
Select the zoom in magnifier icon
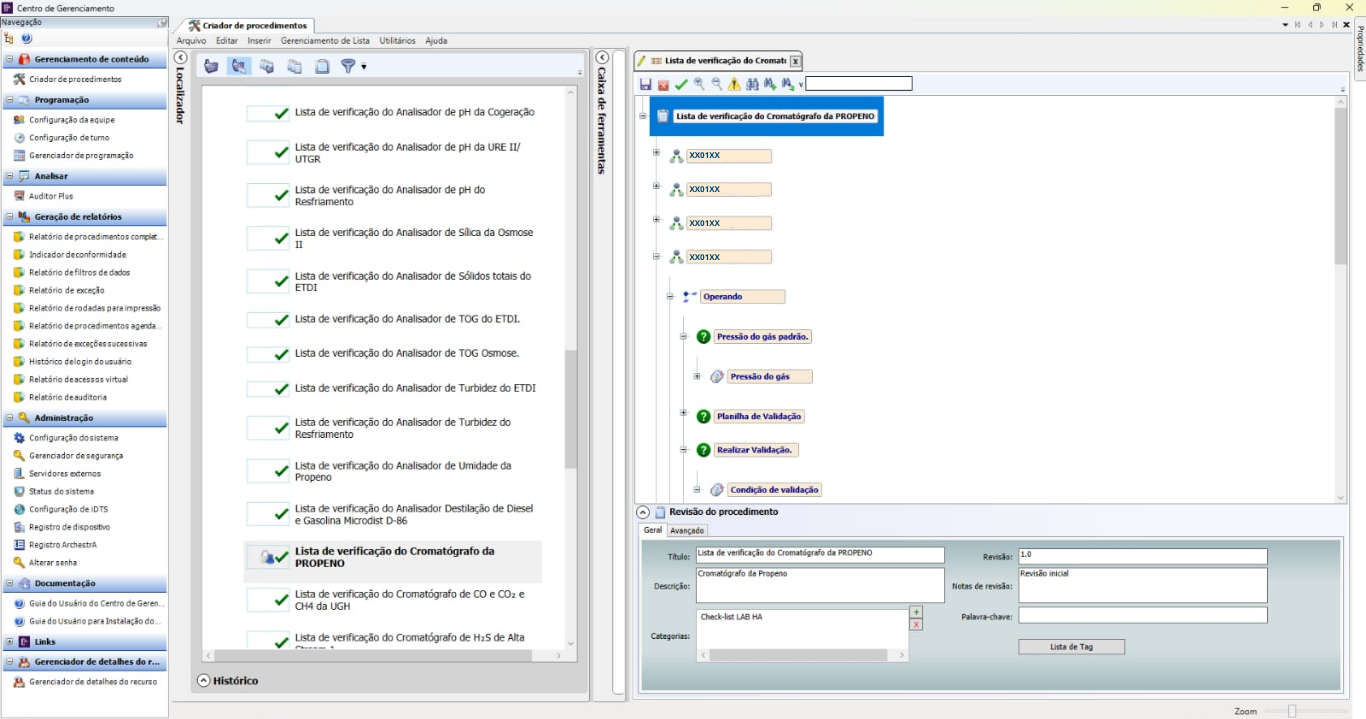(x=701, y=83)
